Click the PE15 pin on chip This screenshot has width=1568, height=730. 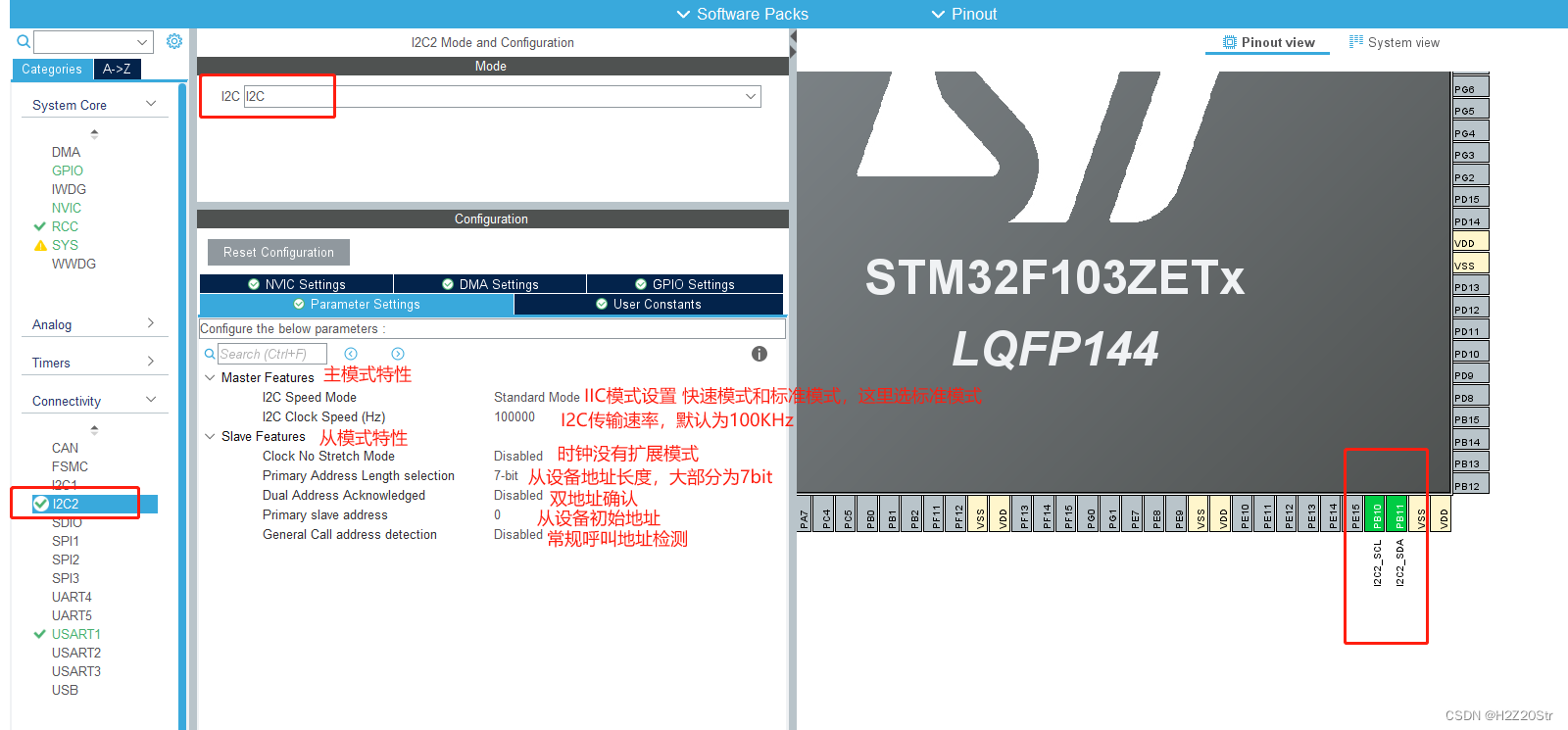[x=1354, y=513]
